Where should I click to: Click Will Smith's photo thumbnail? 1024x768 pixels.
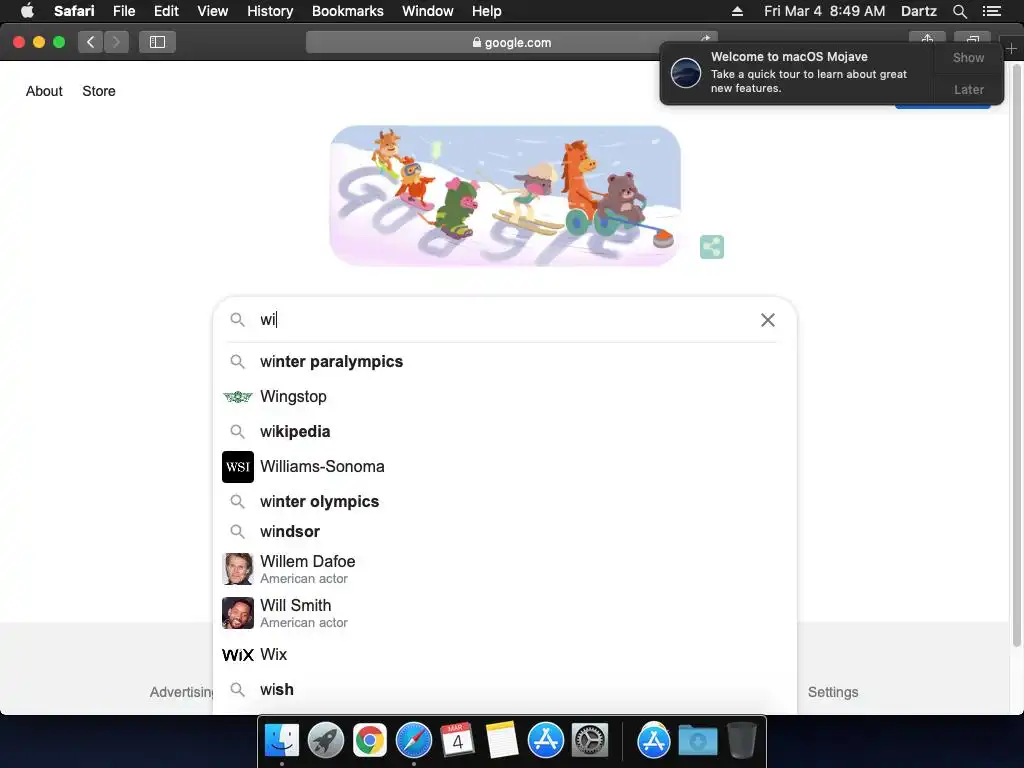(238, 613)
